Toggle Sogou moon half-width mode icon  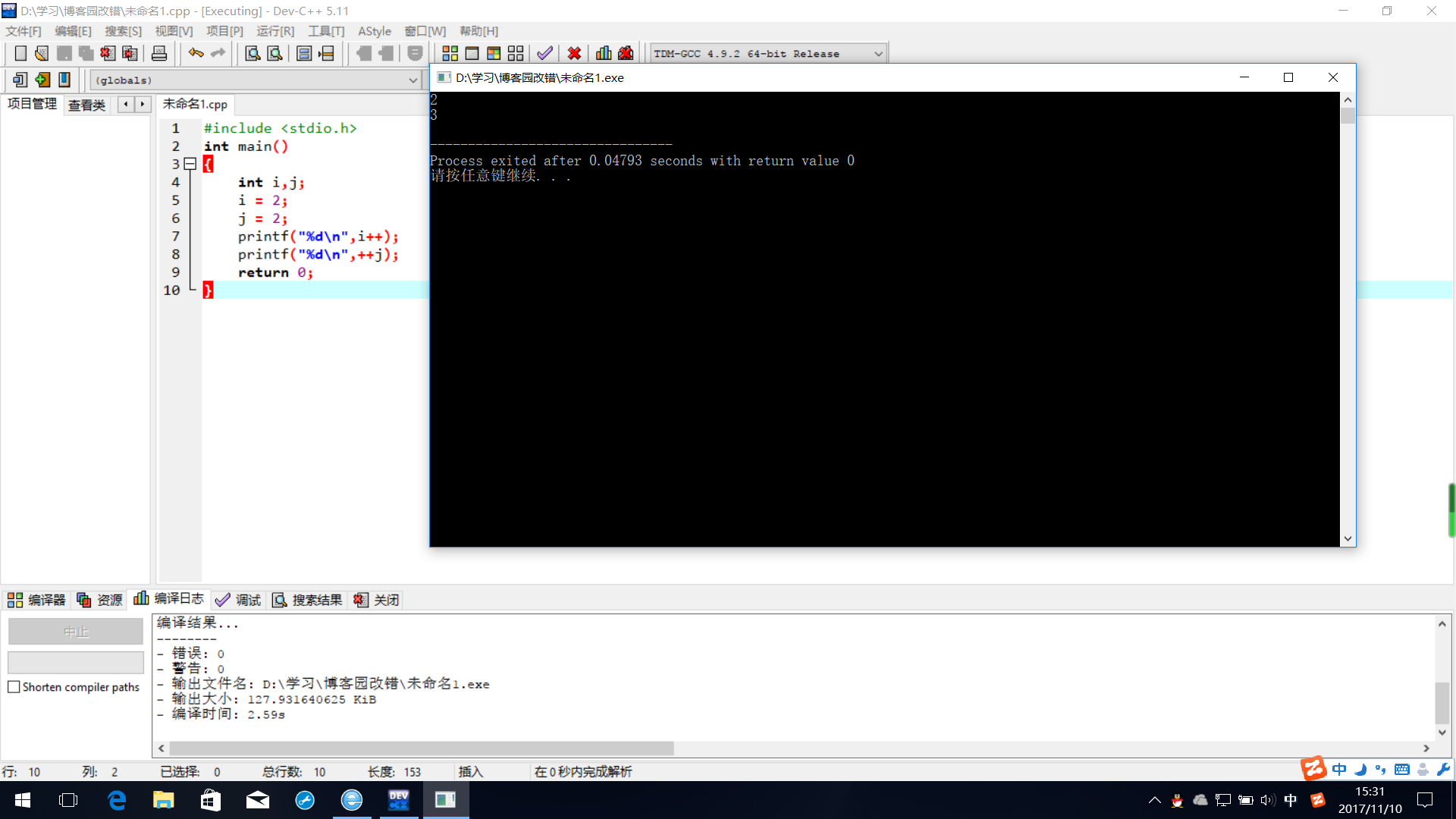pyautogui.click(x=1360, y=770)
